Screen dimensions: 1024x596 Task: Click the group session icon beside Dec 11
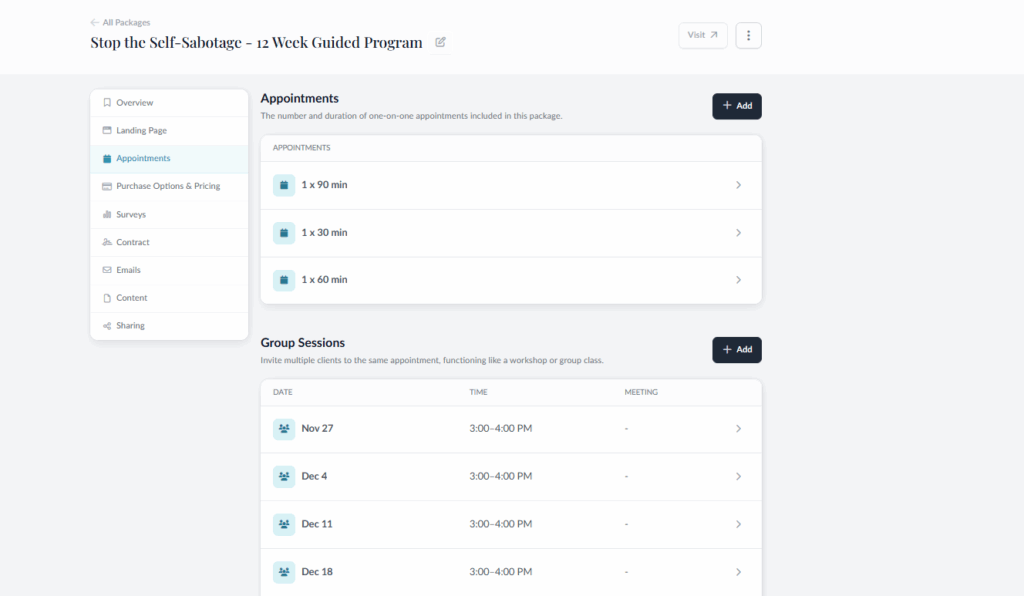(284, 523)
